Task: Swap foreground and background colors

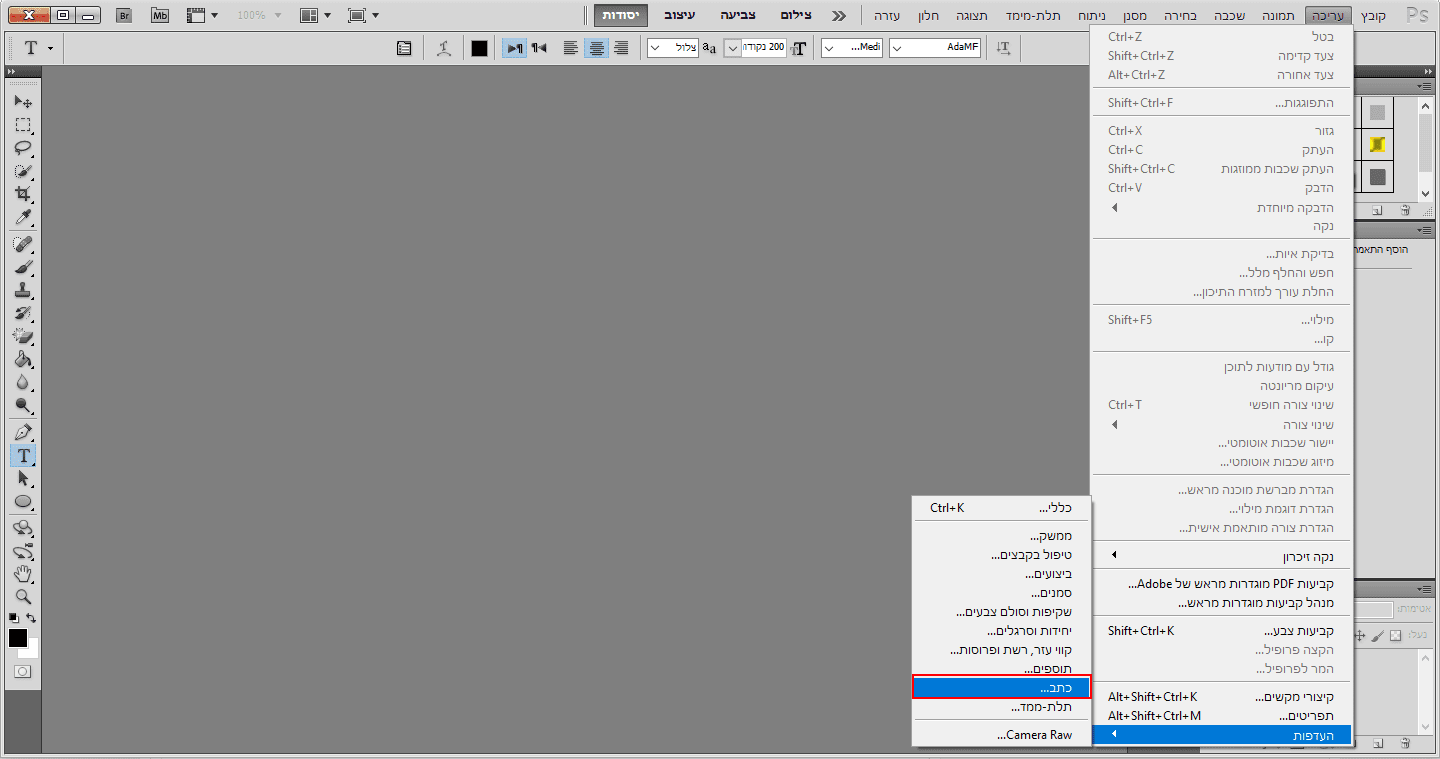Action: 32,618
